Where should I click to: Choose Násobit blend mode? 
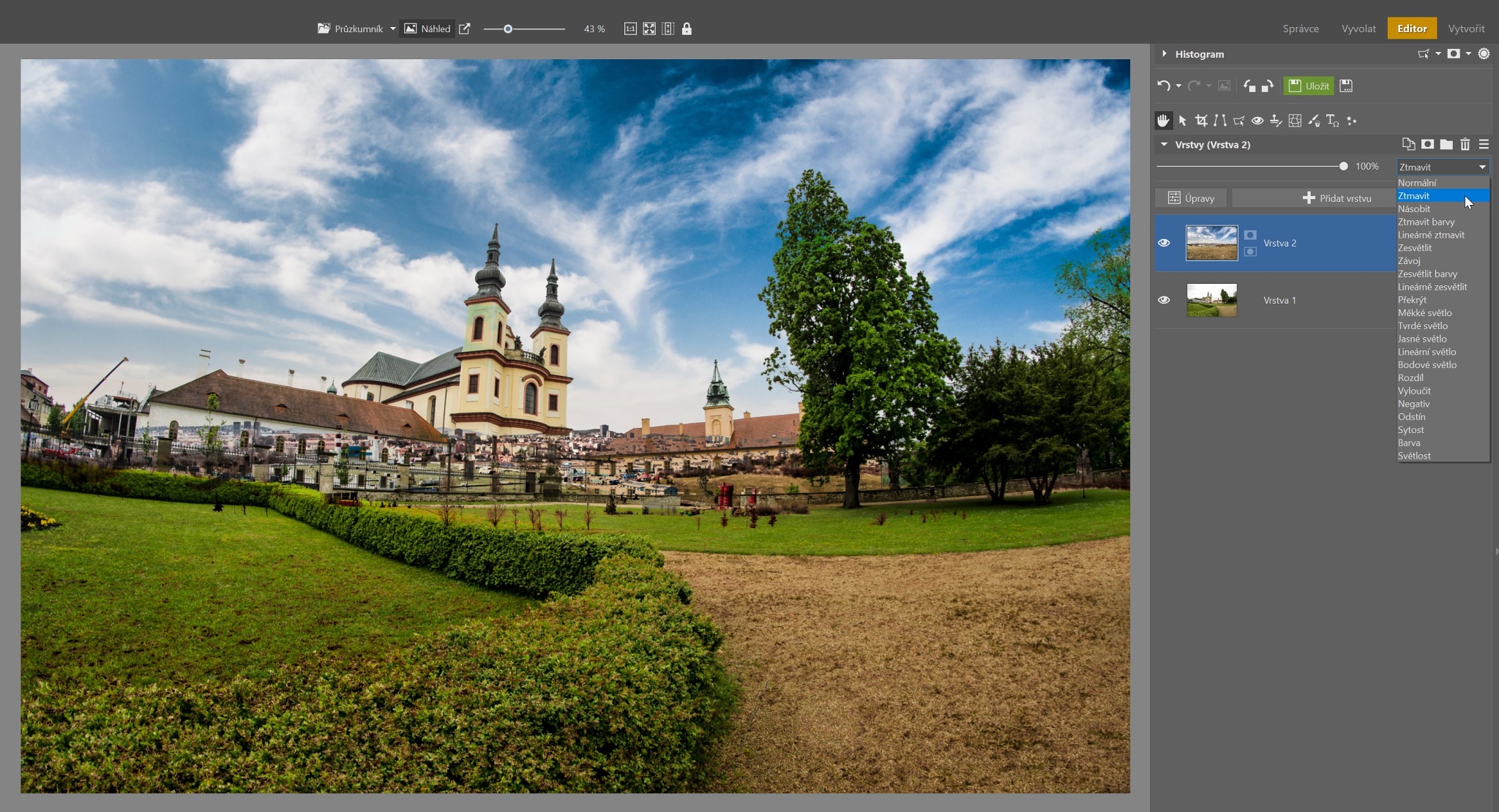[x=1443, y=208]
